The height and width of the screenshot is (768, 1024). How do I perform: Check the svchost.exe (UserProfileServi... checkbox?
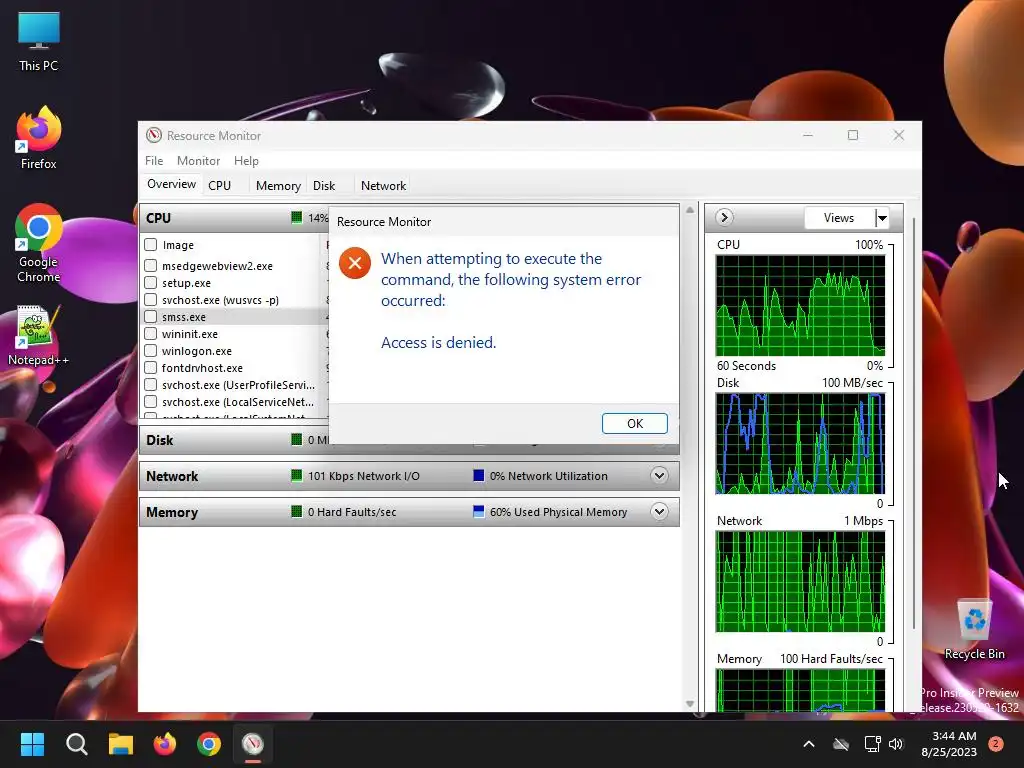tap(151, 385)
